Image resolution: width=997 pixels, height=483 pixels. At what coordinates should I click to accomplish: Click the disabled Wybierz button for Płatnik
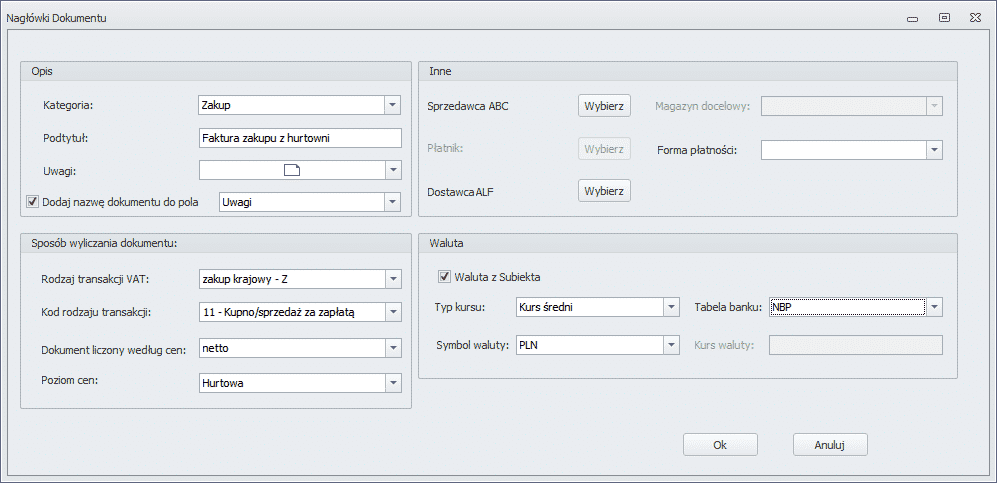[x=604, y=149]
